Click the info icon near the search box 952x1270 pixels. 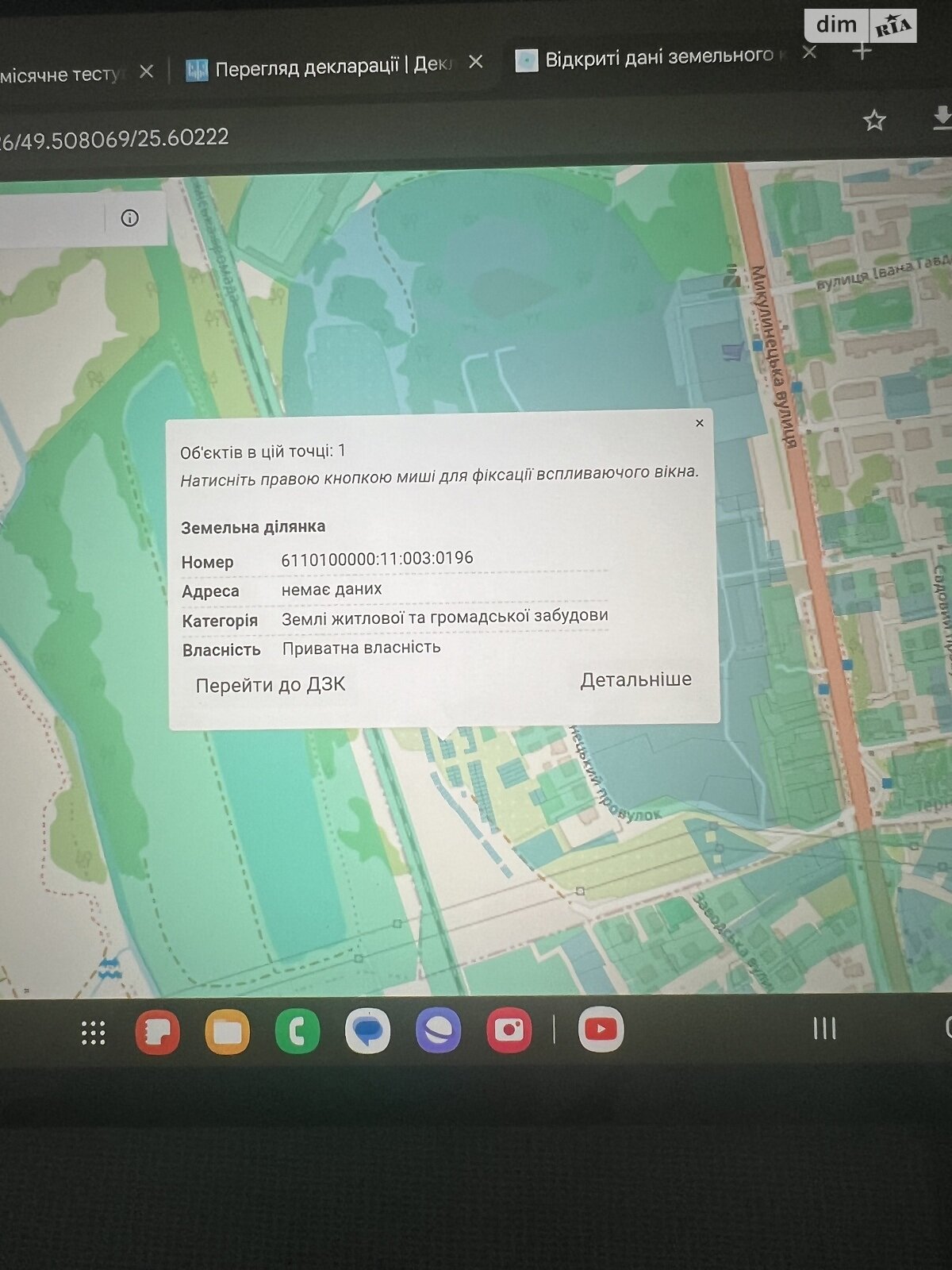pos(129,218)
